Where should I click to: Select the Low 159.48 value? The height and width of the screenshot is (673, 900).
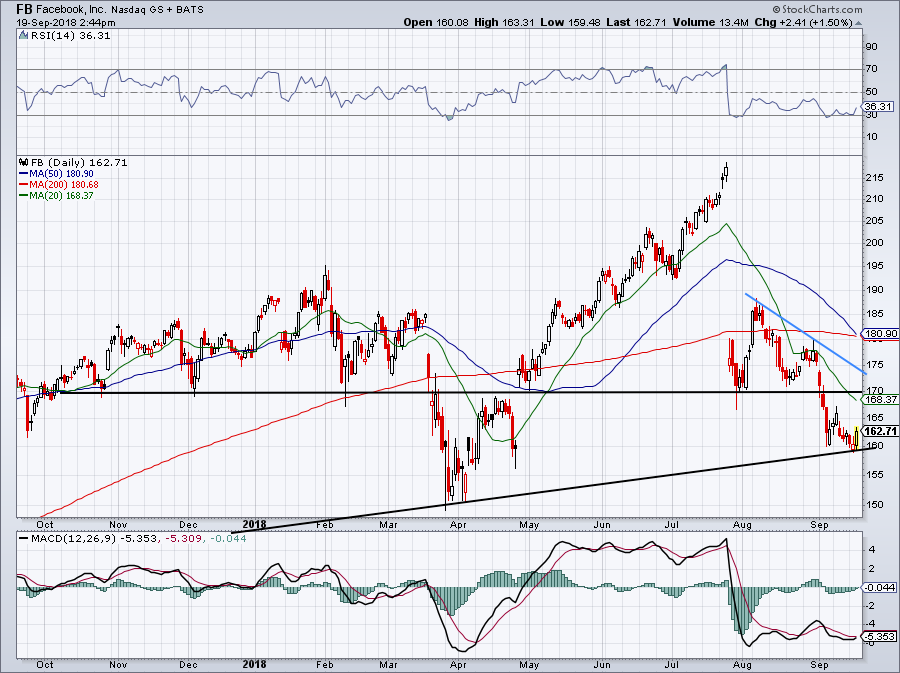pos(570,23)
